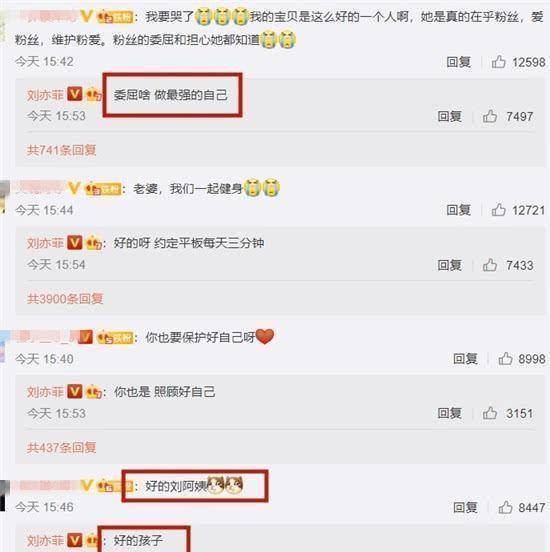Like the 15:44 comment with 12721 likes
This screenshot has width=550, height=552.
499,210
